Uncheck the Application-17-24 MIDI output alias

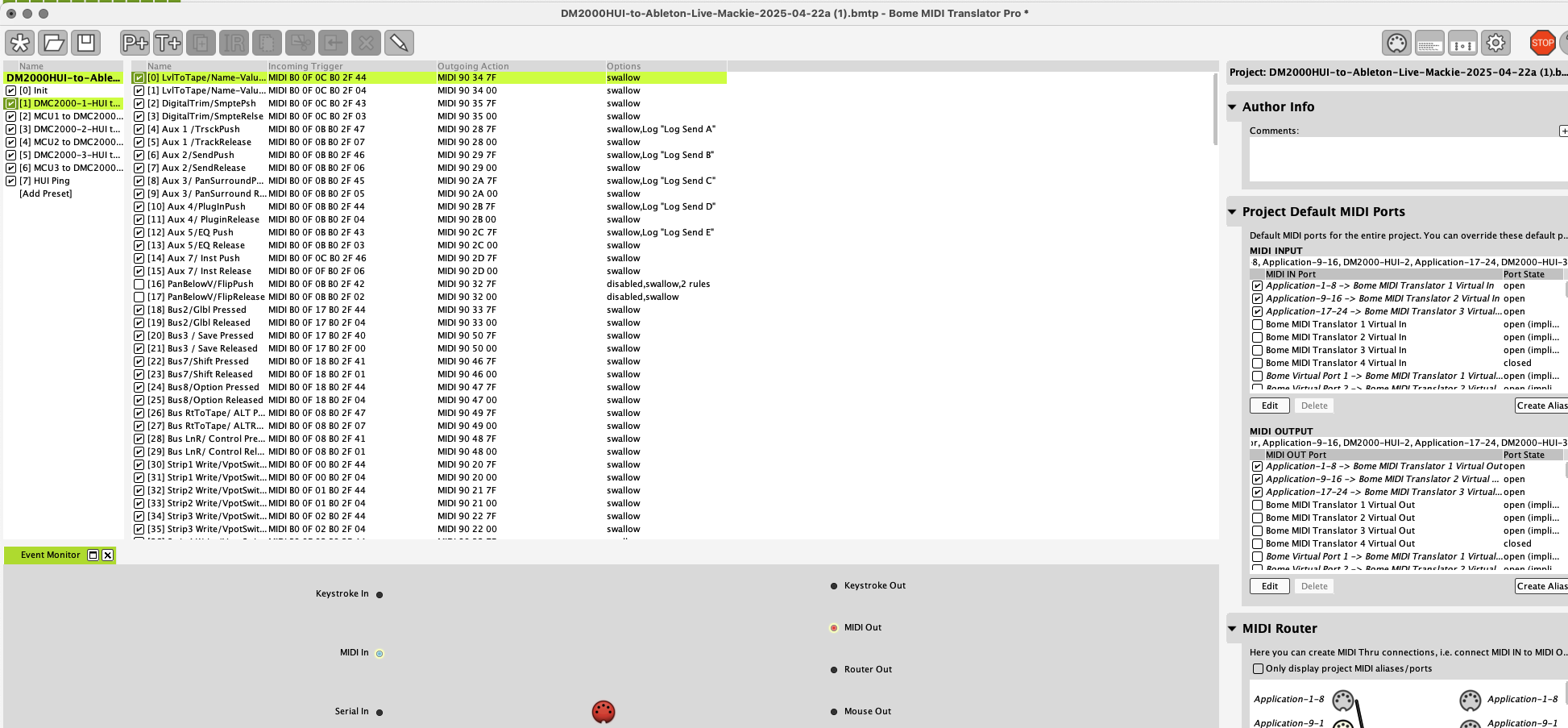pos(1257,493)
